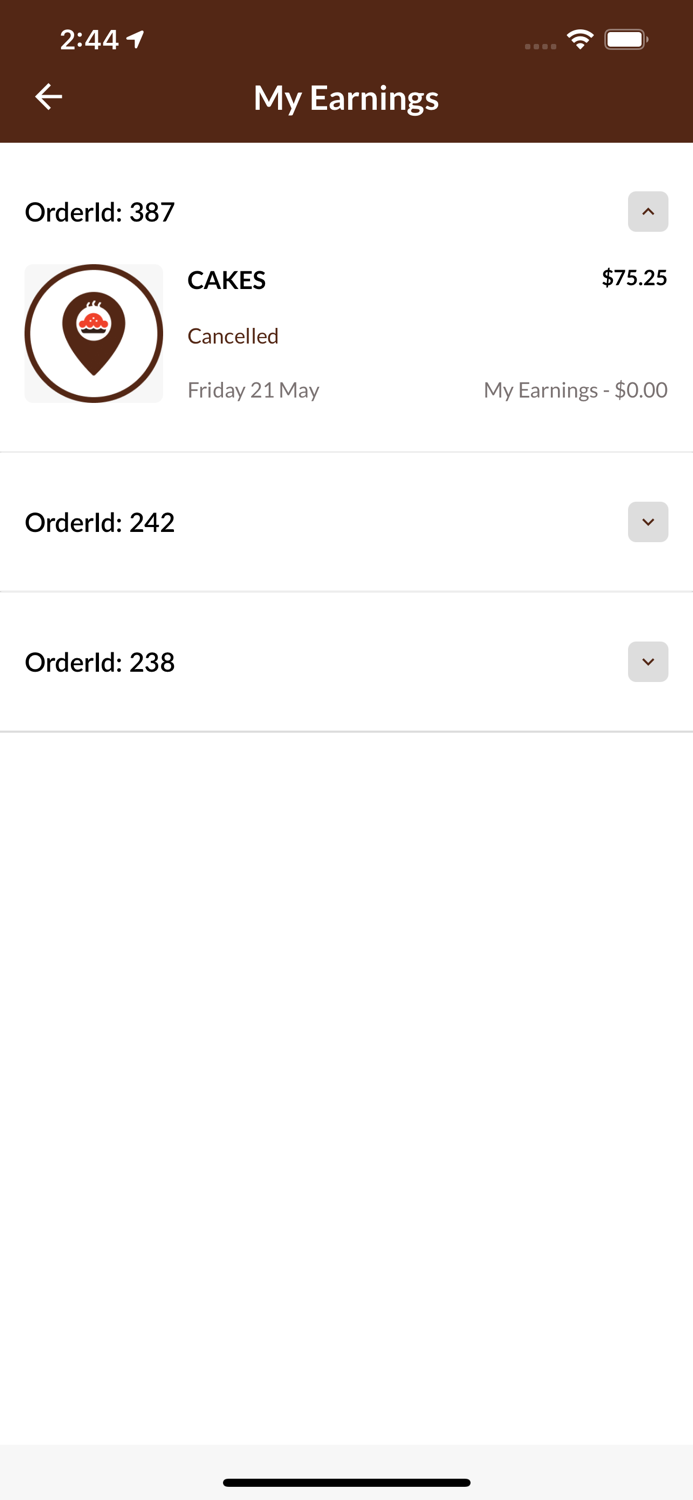The height and width of the screenshot is (1500, 693).
Task: Collapse the OrderId 387 section
Action: [648, 212]
